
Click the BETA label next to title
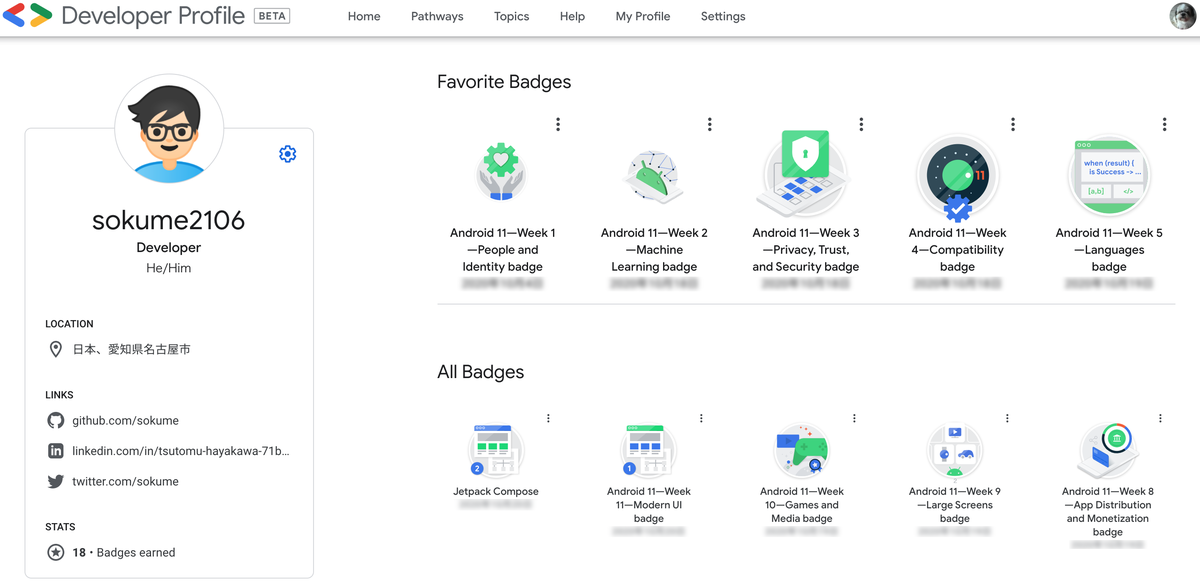coord(272,16)
